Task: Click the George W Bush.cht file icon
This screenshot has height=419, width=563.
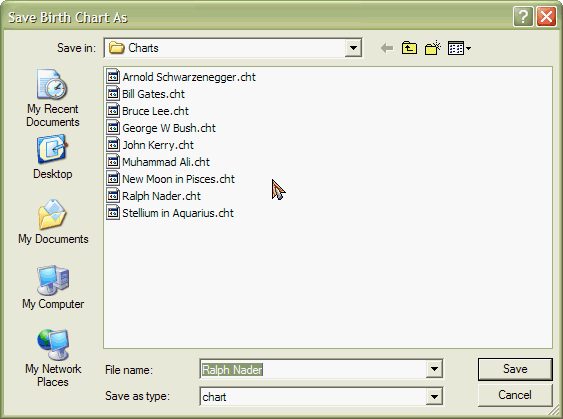Action: point(113,128)
